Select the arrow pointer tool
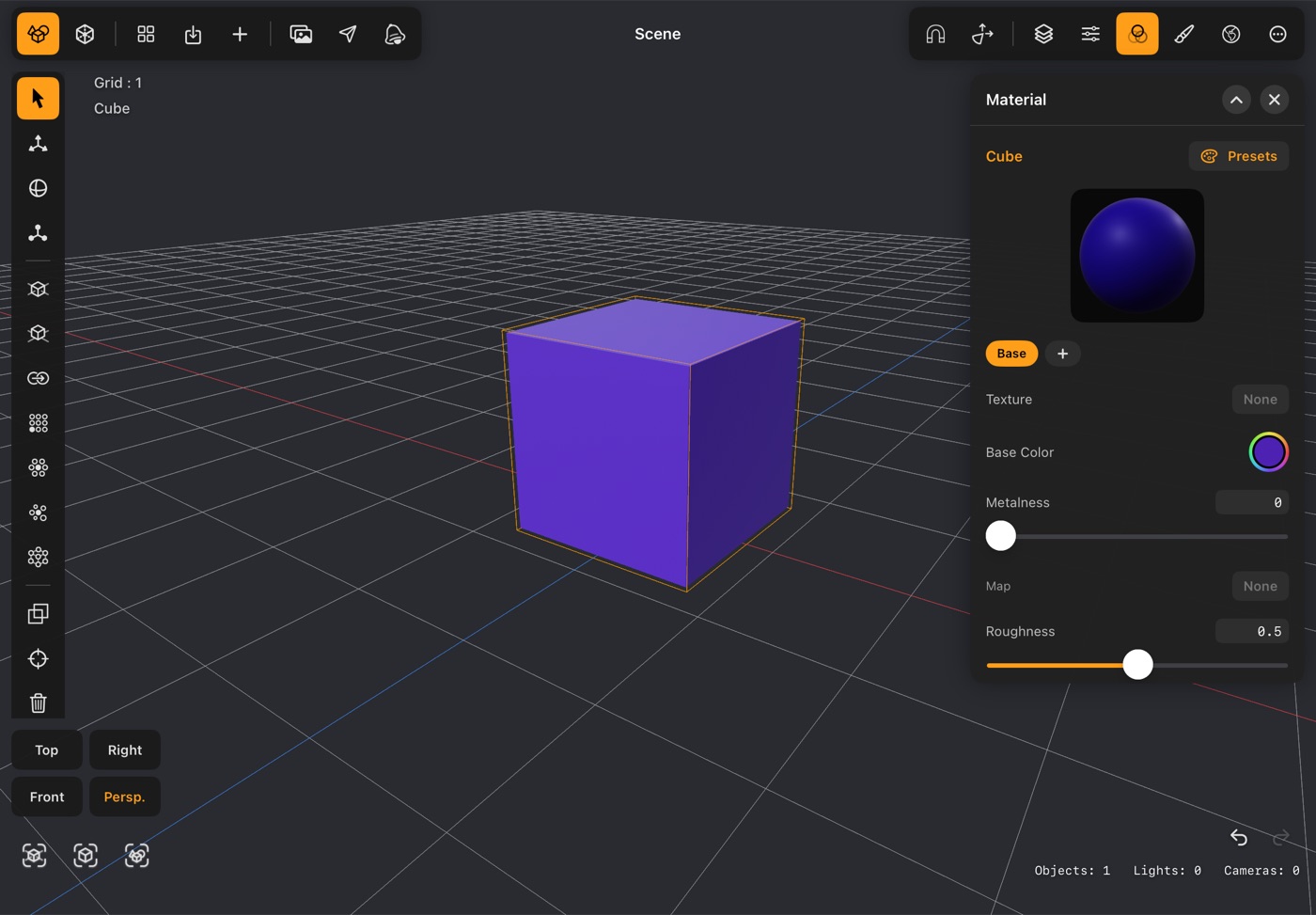This screenshot has width=1316, height=915. [38, 98]
